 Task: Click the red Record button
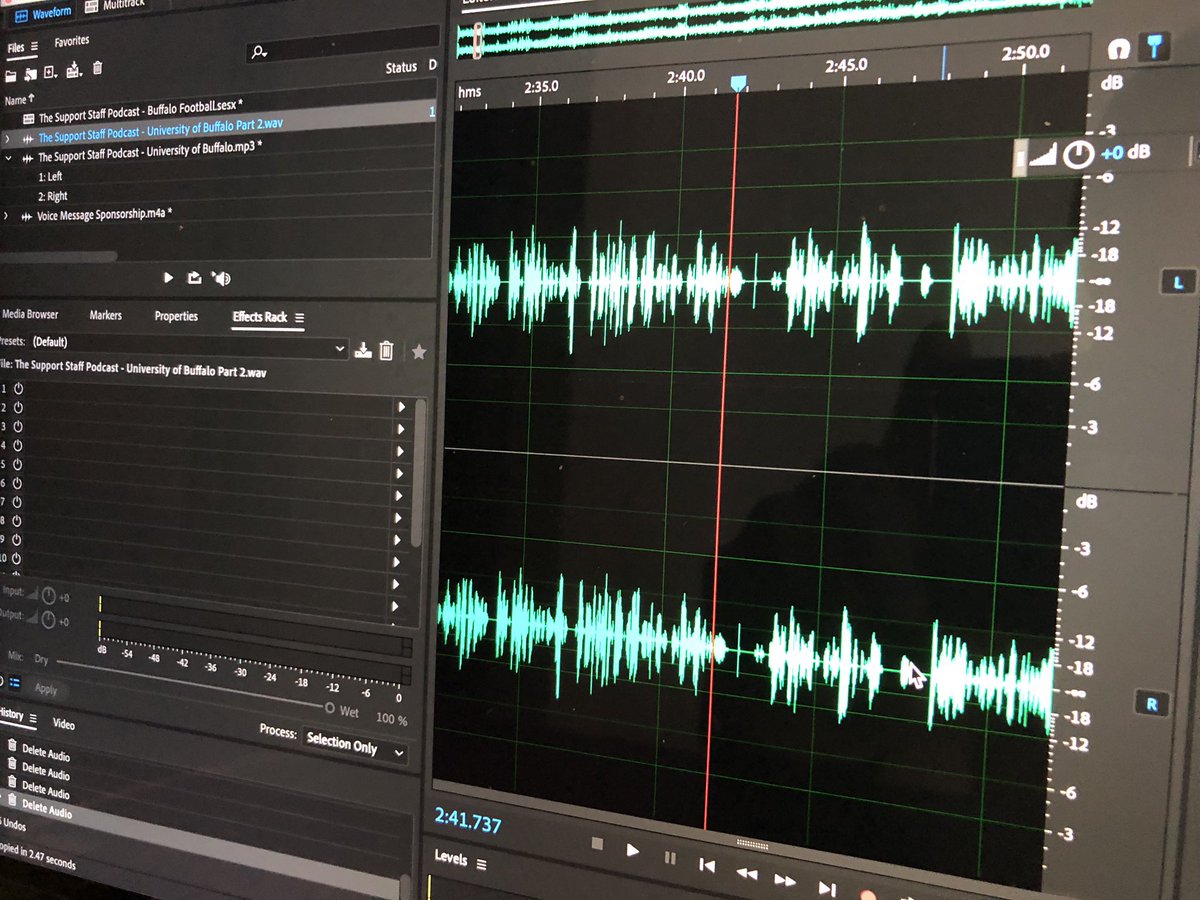(868, 894)
